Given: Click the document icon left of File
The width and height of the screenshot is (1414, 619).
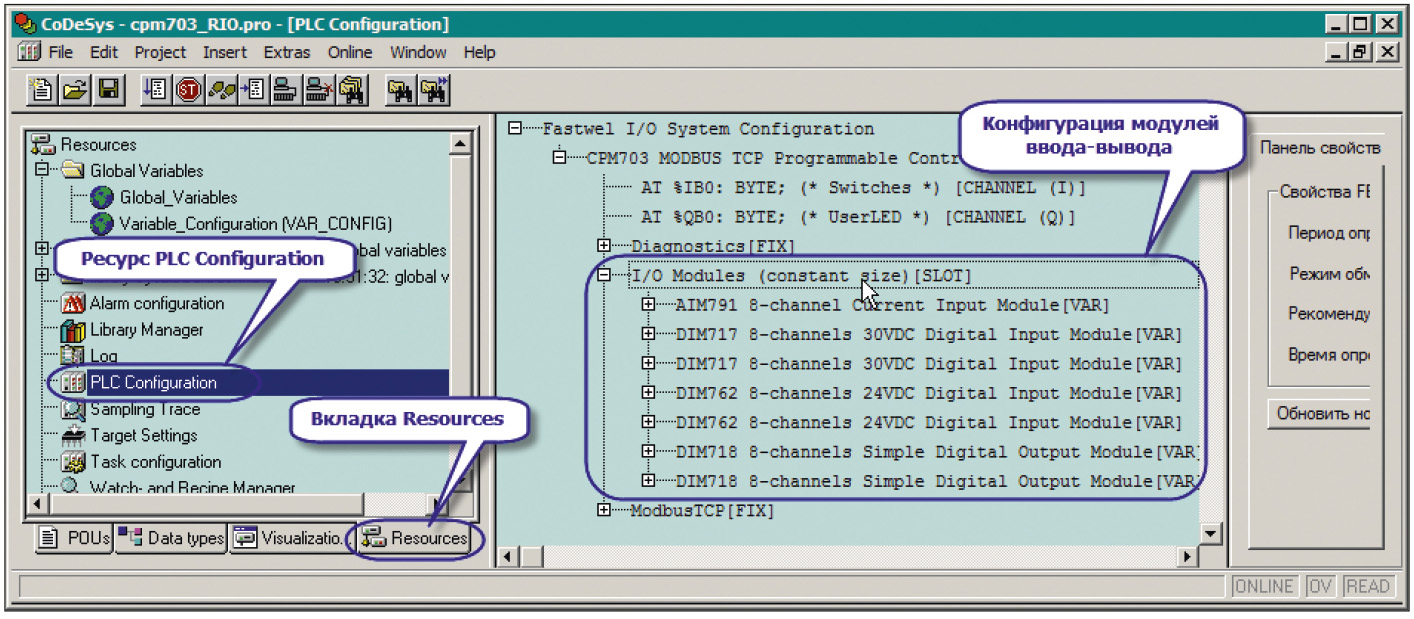Looking at the screenshot, I should click(29, 52).
